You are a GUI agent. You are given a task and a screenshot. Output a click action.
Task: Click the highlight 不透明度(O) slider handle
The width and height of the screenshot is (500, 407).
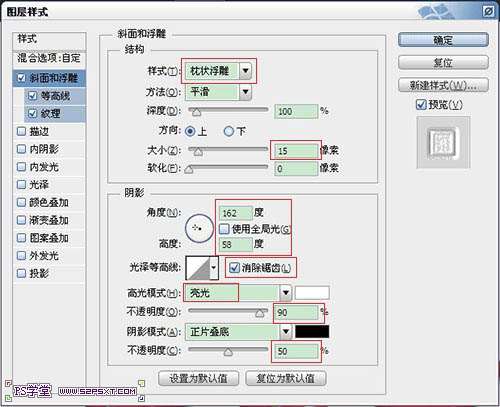[x=260, y=313]
